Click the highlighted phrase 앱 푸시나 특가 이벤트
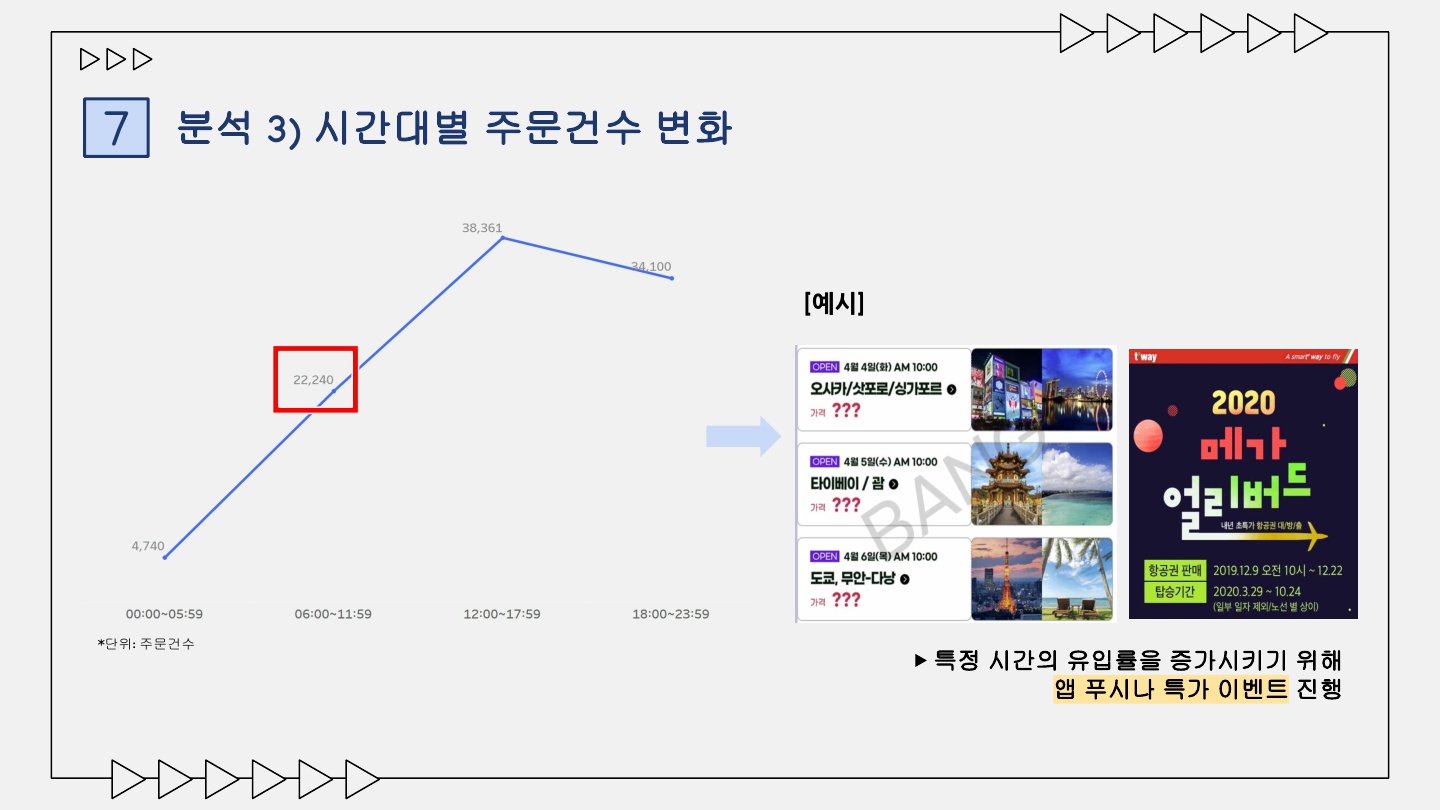The width and height of the screenshot is (1440, 810). pyautogui.click(x=1171, y=689)
